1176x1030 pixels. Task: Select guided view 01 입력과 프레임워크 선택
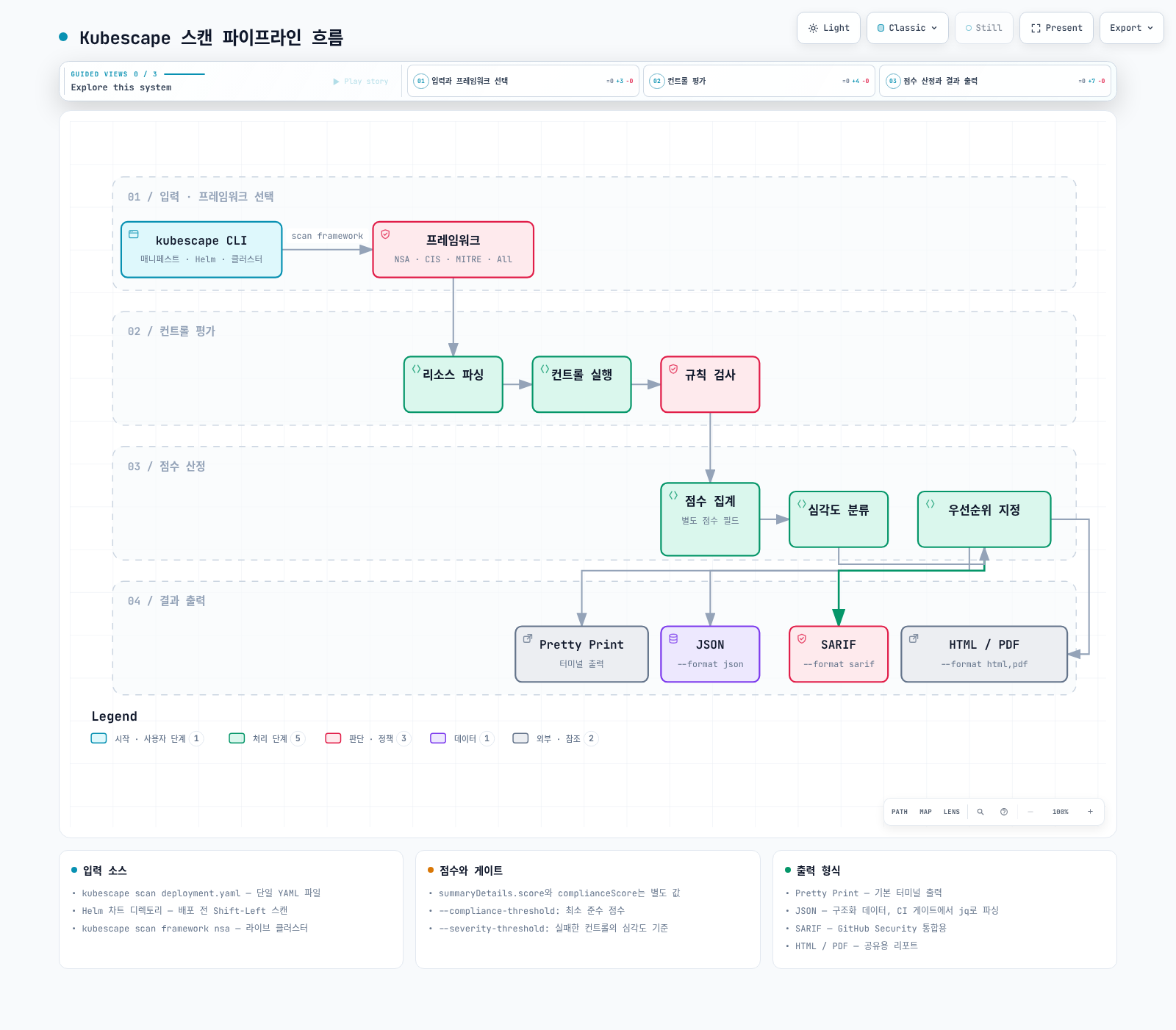(x=523, y=81)
